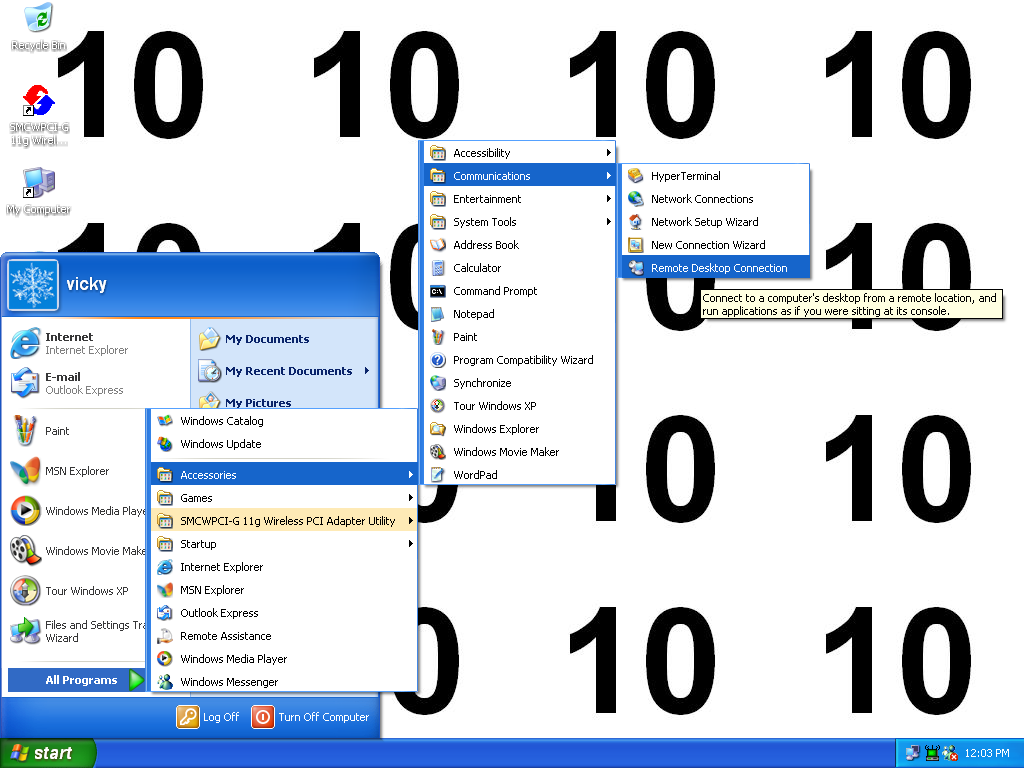Open the Recycle Bin desktop icon
Screen dimensions: 1024x768
(39, 27)
